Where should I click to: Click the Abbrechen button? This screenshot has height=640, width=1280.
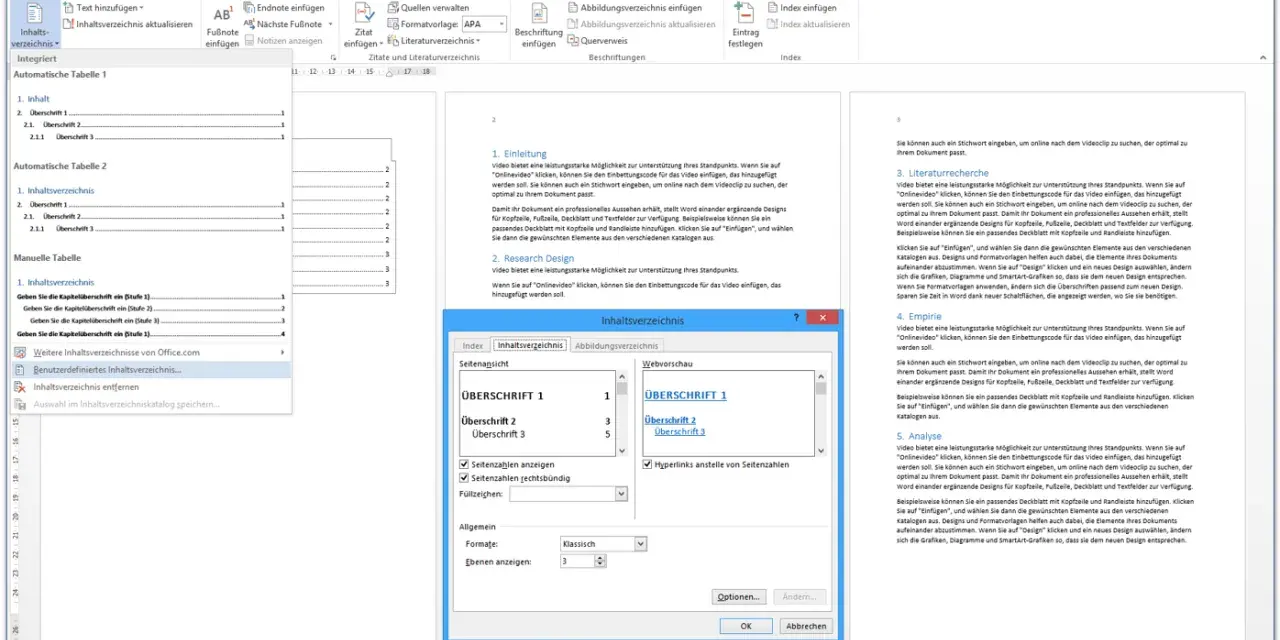point(806,626)
